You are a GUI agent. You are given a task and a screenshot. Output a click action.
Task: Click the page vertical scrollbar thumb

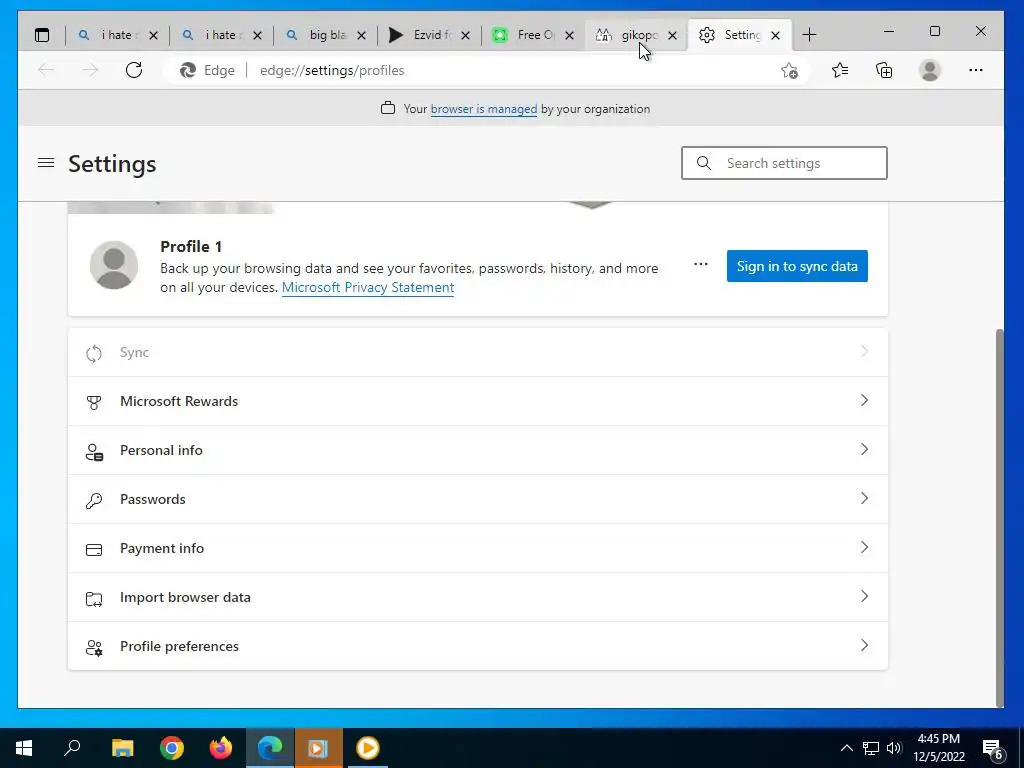tap(999, 517)
